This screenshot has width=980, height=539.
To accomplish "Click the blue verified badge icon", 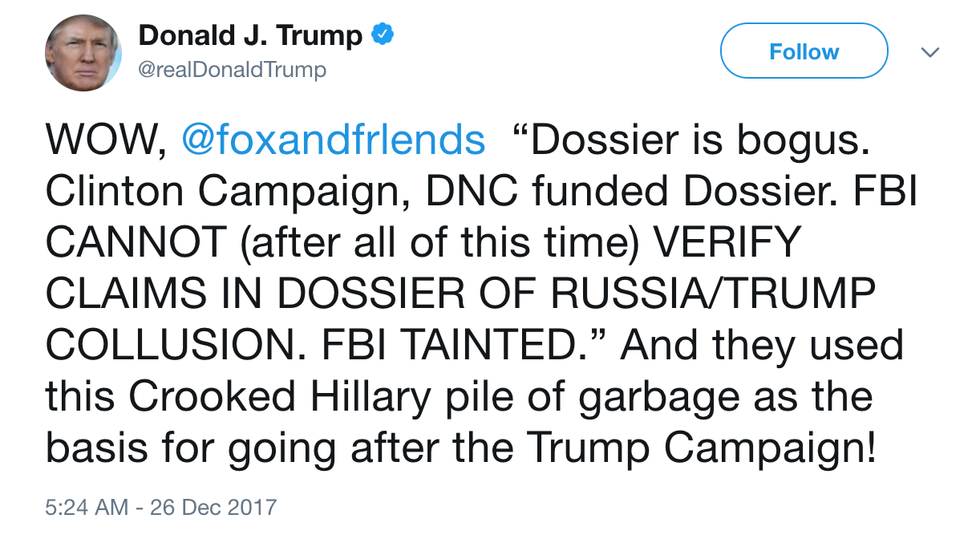I will click(382, 37).
